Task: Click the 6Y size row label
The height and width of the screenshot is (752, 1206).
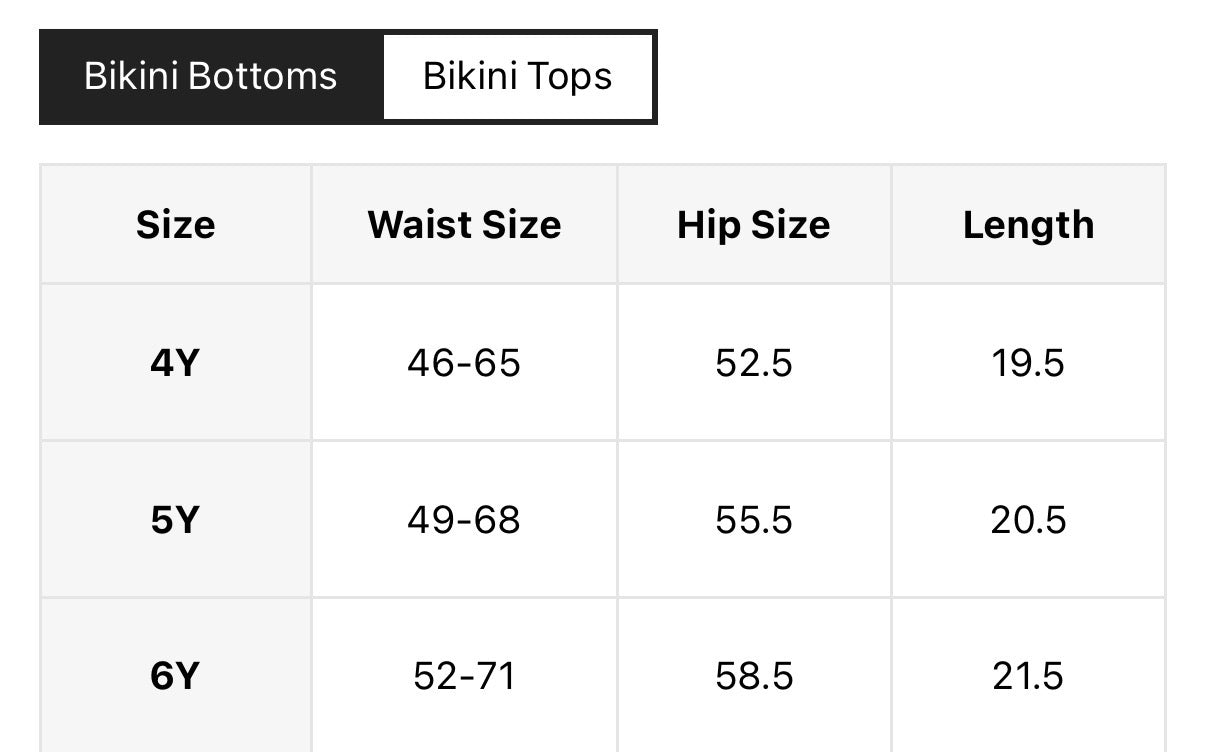Action: coord(176,677)
